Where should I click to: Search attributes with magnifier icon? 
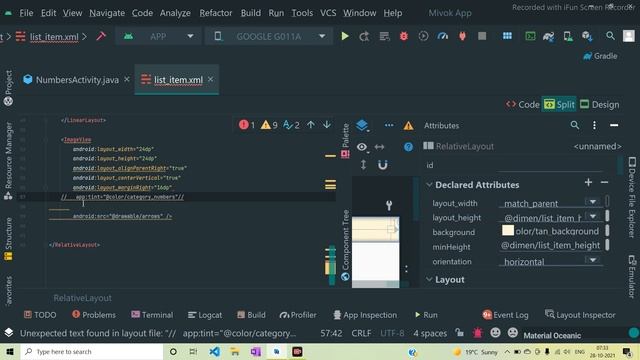[575, 125]
